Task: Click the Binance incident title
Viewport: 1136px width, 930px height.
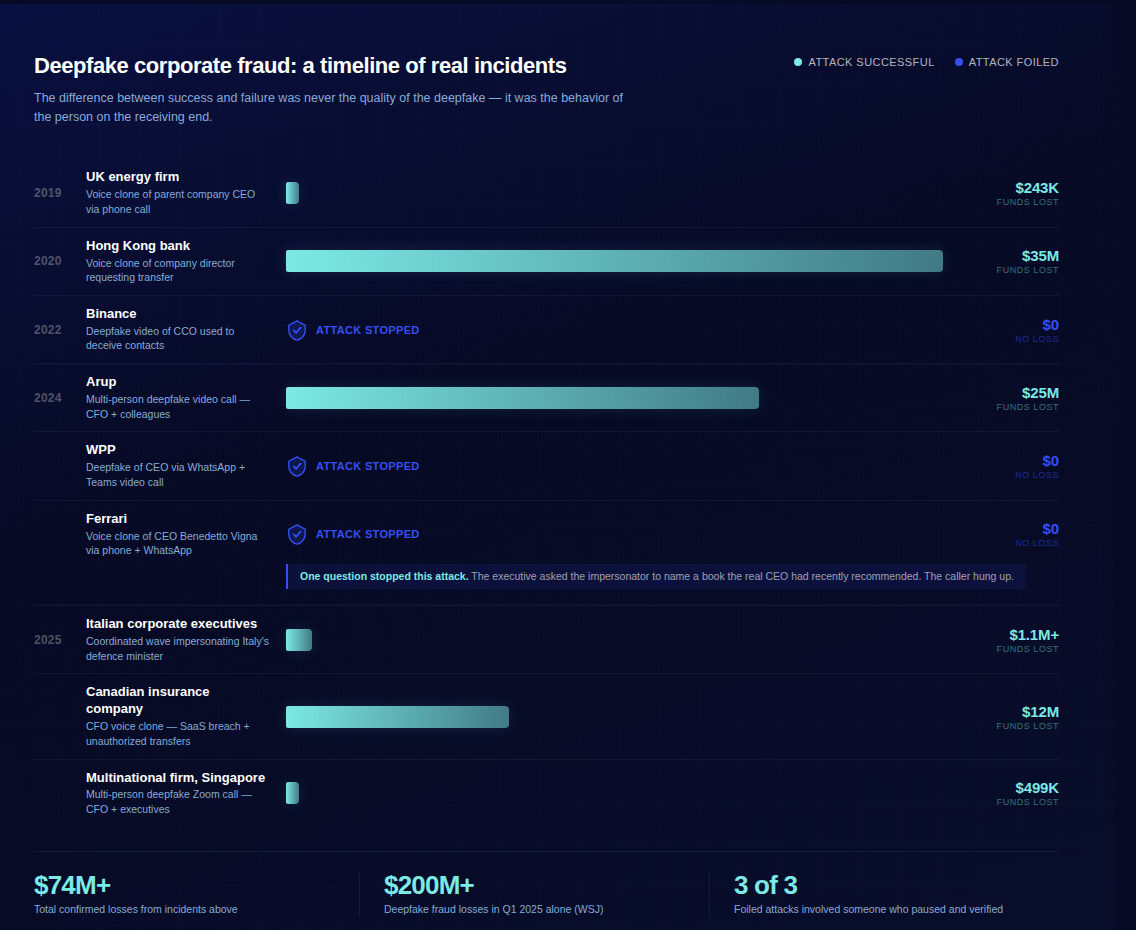Action: (111, 313)
